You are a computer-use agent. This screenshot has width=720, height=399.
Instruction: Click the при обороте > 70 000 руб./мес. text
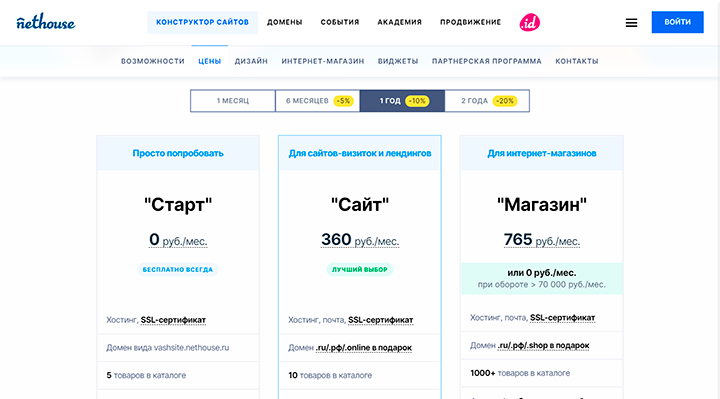coord(542,285)
